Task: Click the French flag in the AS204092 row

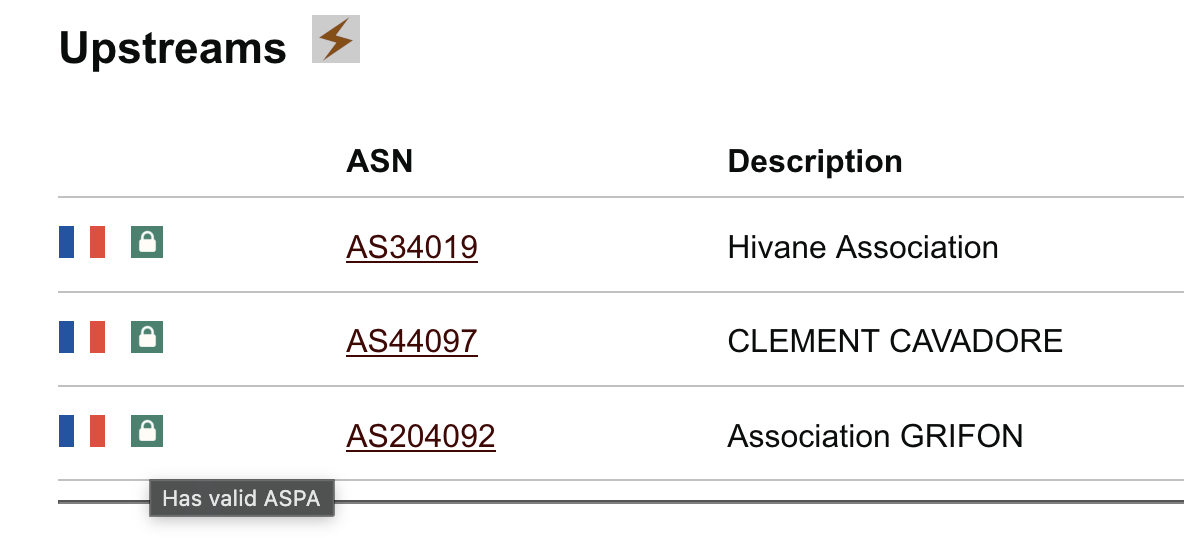Action: (x=82, y=431)
